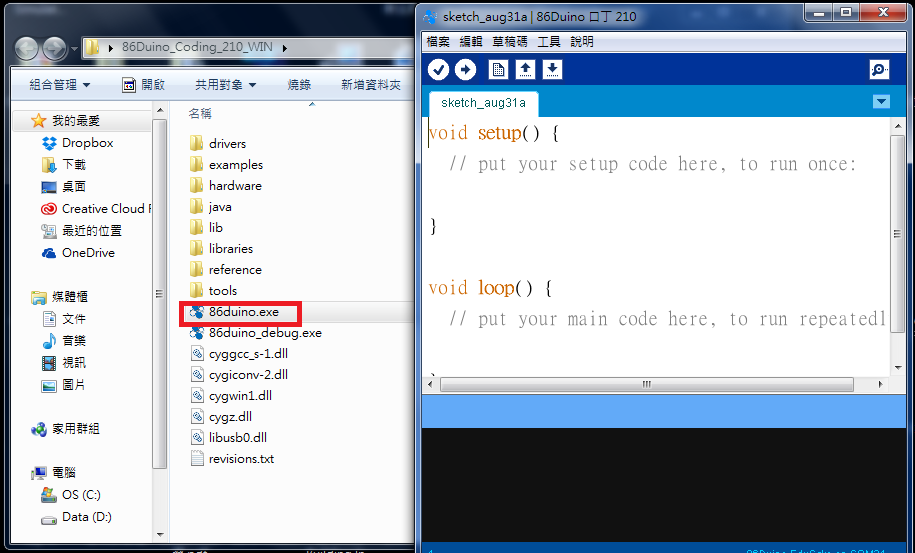The height and width of the screenshot is (553, 915).
Task: Open a sketch using the up-arrow icon
Action: click(525, 70)
